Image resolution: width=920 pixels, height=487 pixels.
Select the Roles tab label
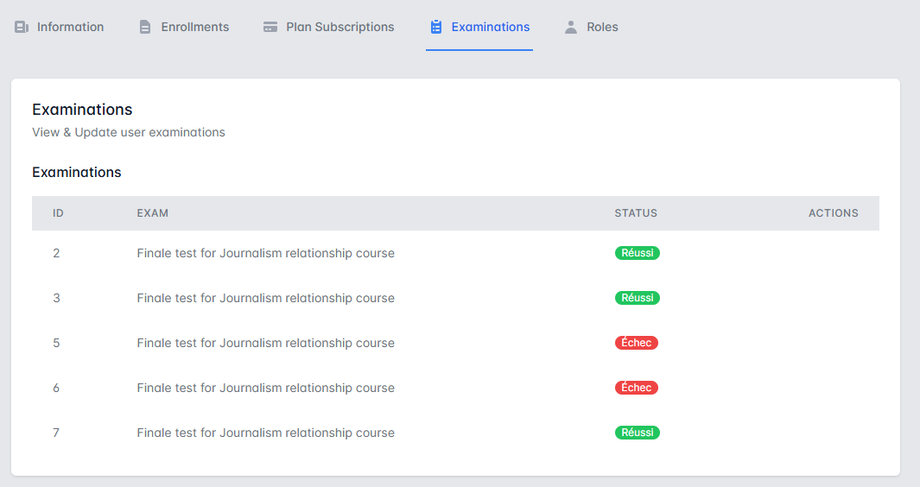click(603, 27)
